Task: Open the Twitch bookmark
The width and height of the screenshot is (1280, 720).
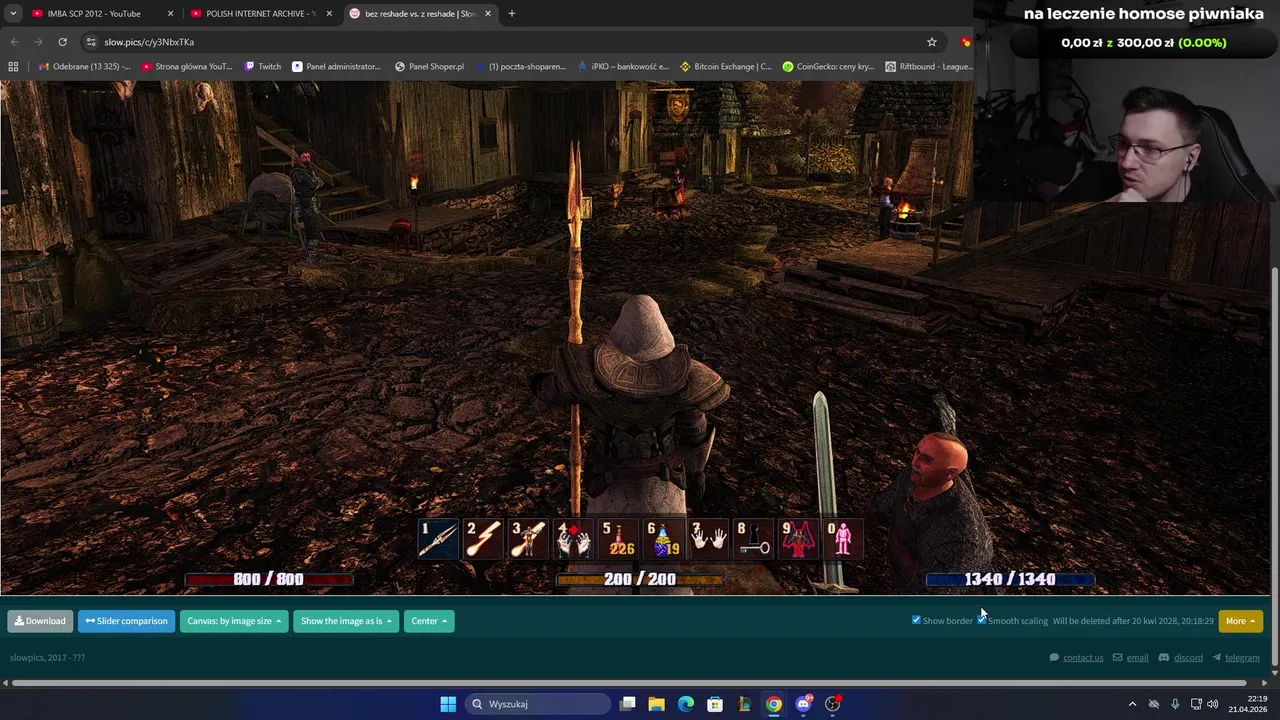Action: click(262, 67)
